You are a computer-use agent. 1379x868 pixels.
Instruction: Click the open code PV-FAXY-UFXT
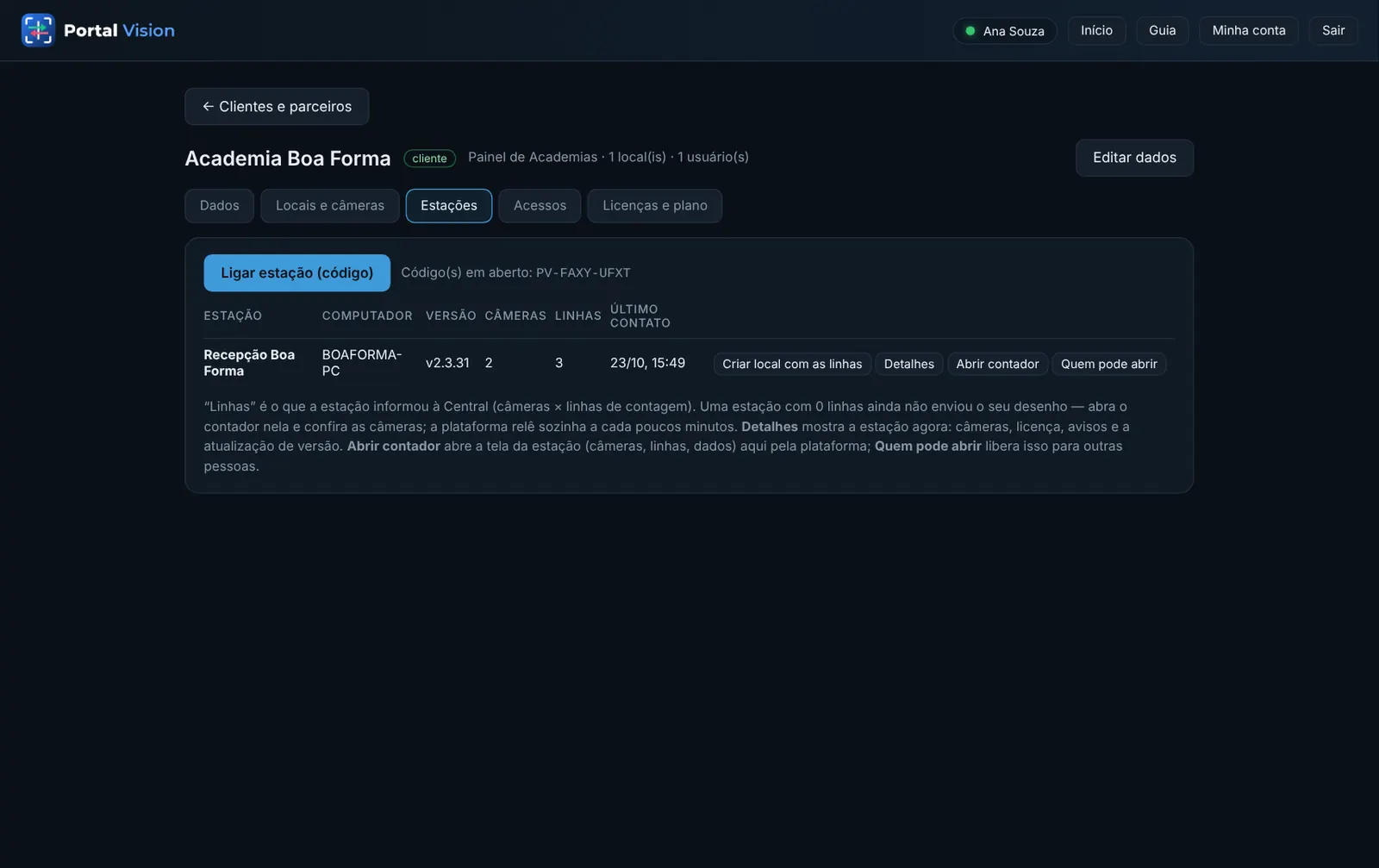[x=583, y=272]
